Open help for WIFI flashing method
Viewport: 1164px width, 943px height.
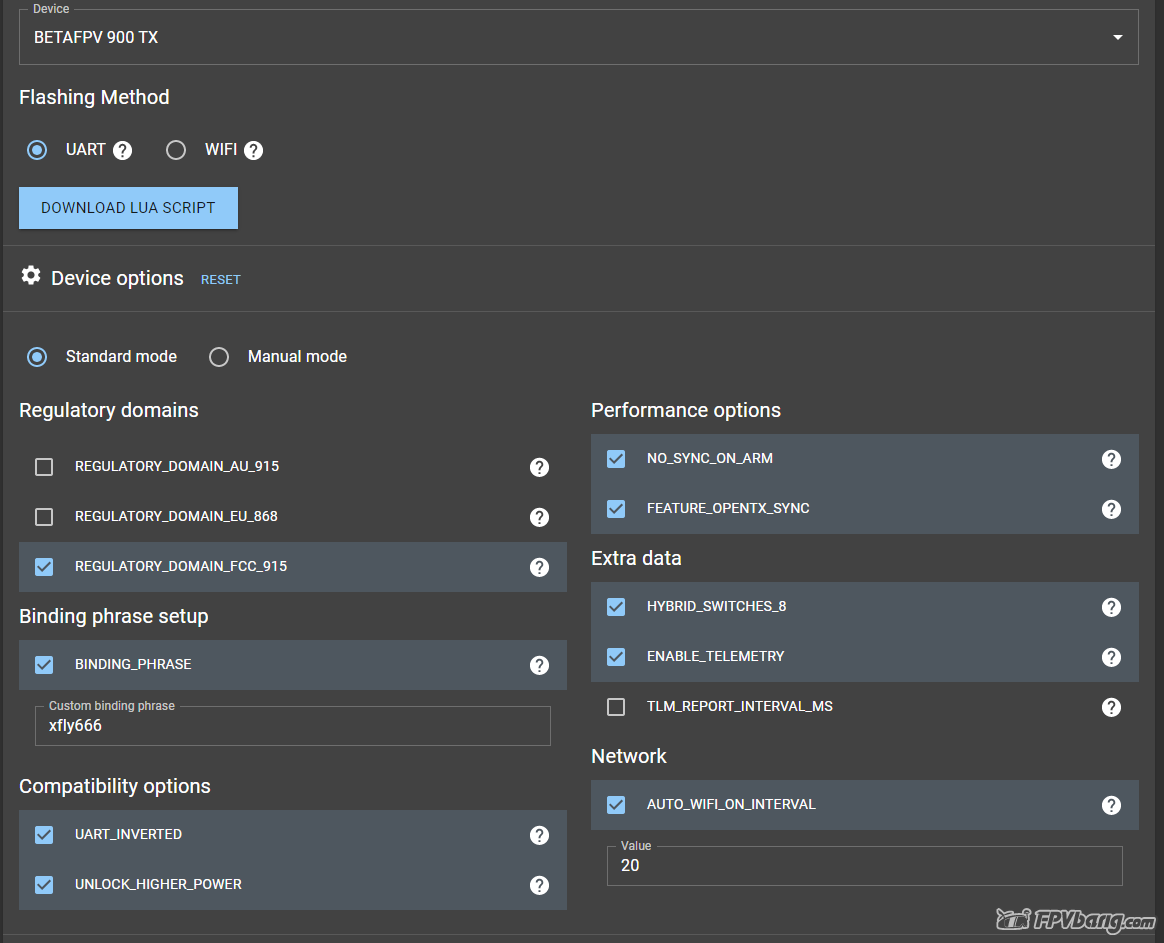tap(253, 151)
